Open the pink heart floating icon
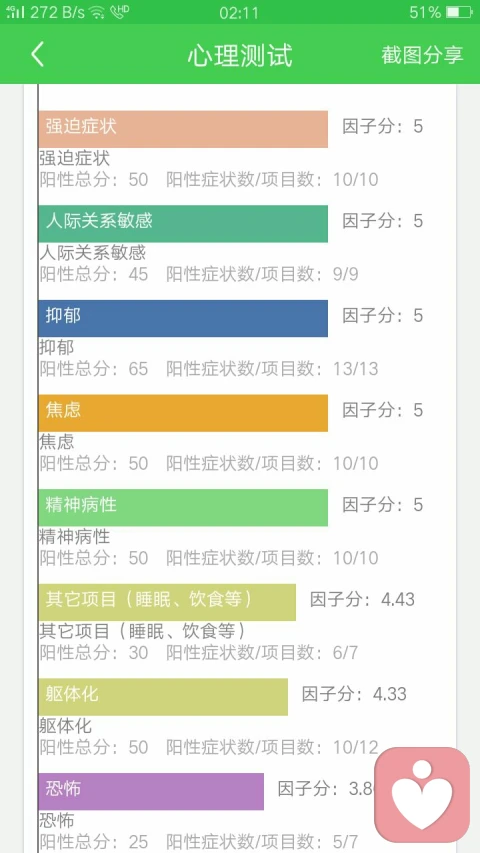 [422, 795]
